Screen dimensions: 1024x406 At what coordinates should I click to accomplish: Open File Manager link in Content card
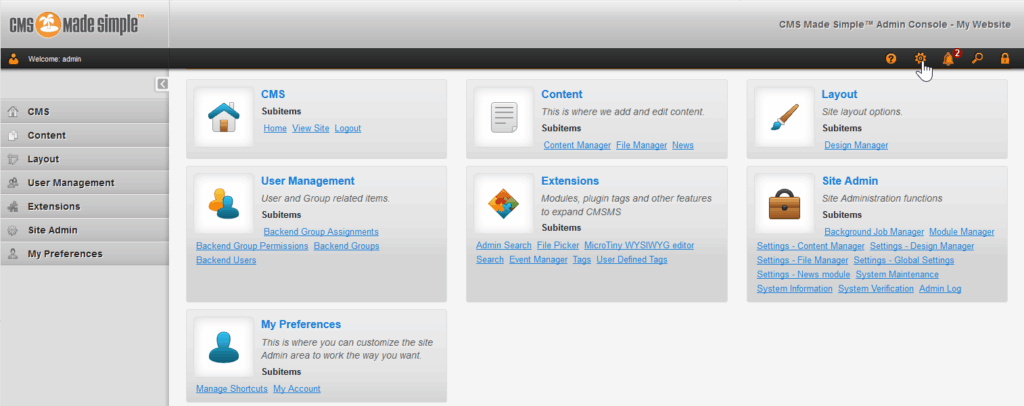click(x=641, y=146)
